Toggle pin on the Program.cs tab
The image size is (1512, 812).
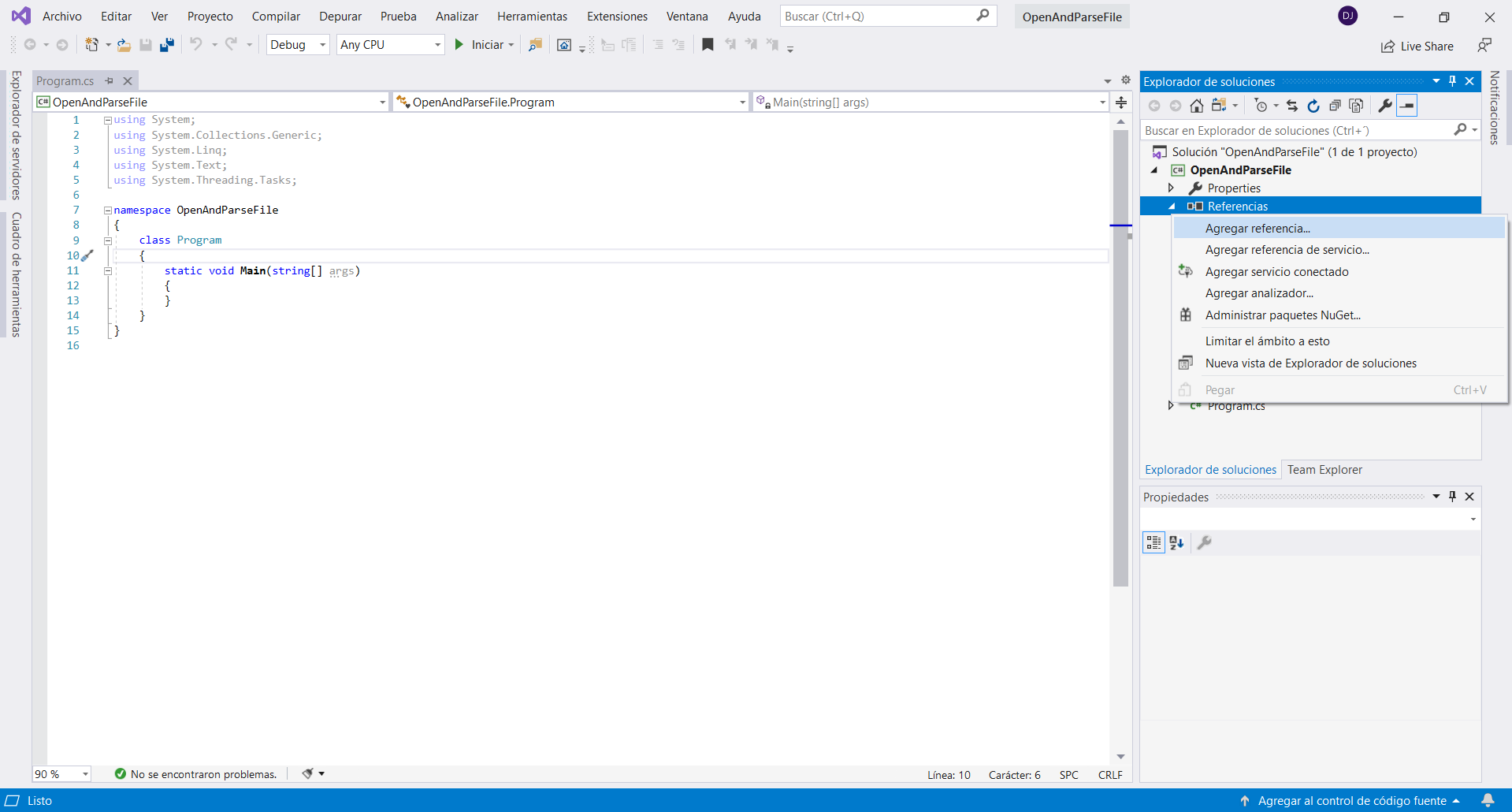(110, 80)
